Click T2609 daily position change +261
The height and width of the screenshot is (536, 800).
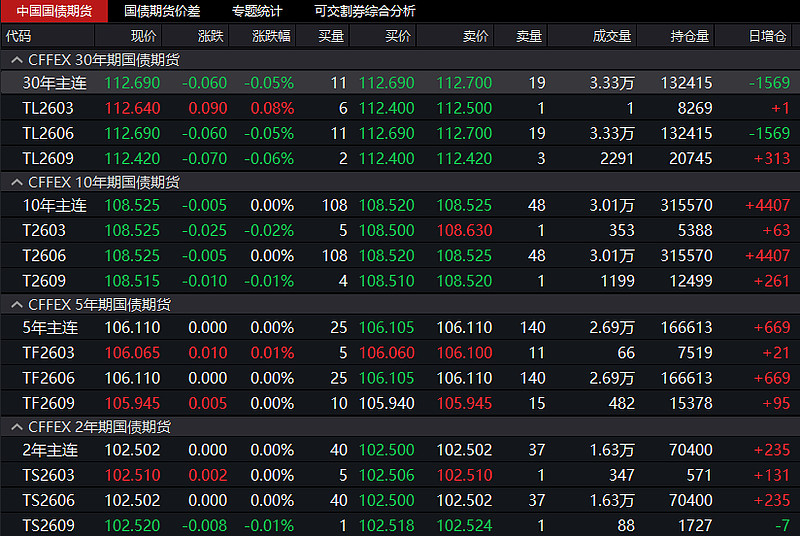[x=771, y=281]
